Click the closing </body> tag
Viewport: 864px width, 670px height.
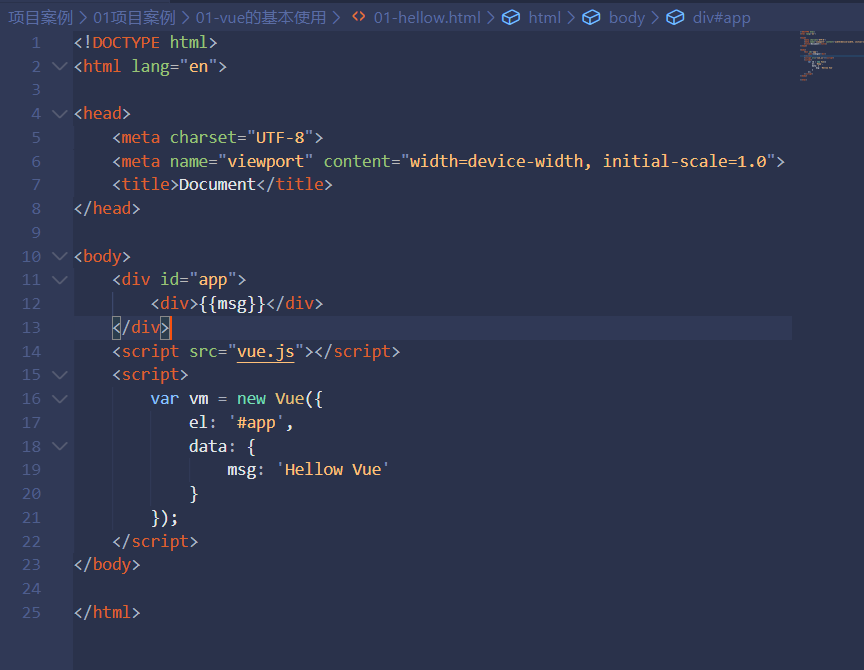(x=107, y=564)
